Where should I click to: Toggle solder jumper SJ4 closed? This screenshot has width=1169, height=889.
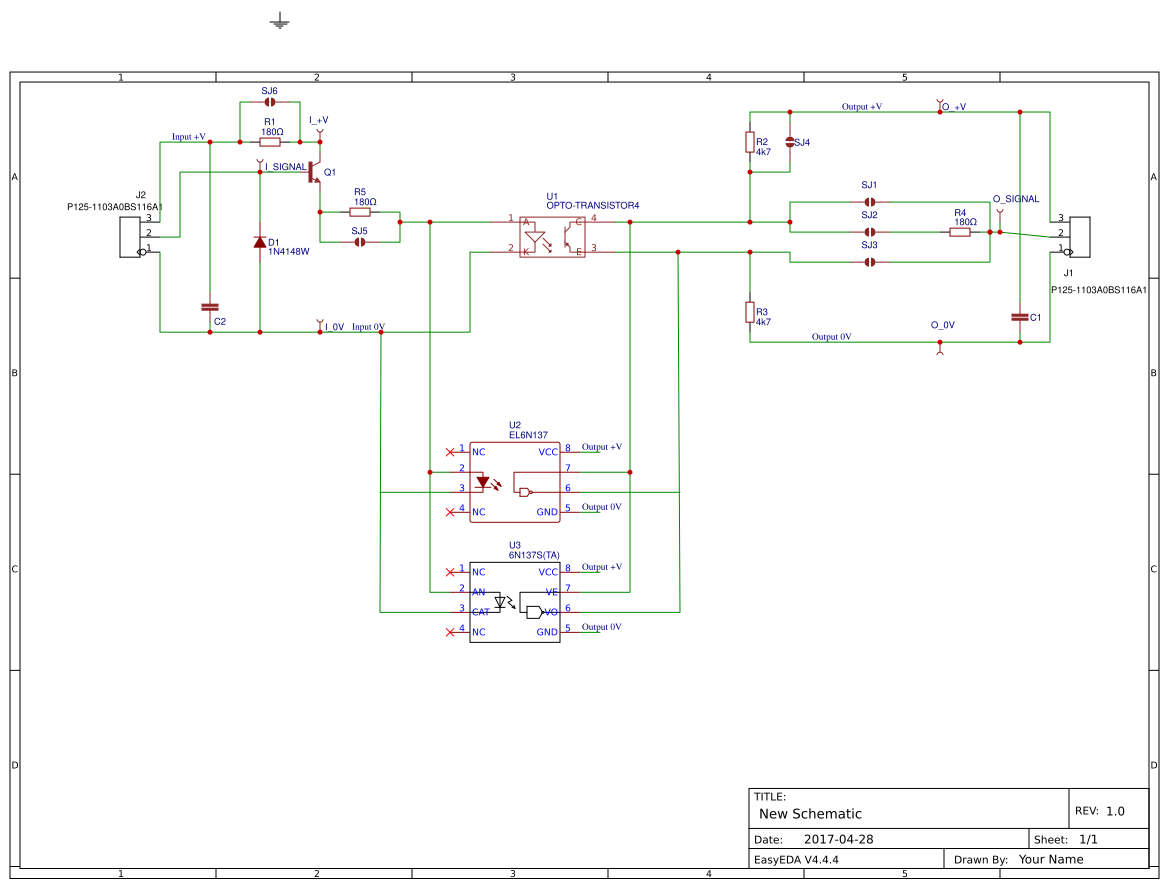point(791,142)
